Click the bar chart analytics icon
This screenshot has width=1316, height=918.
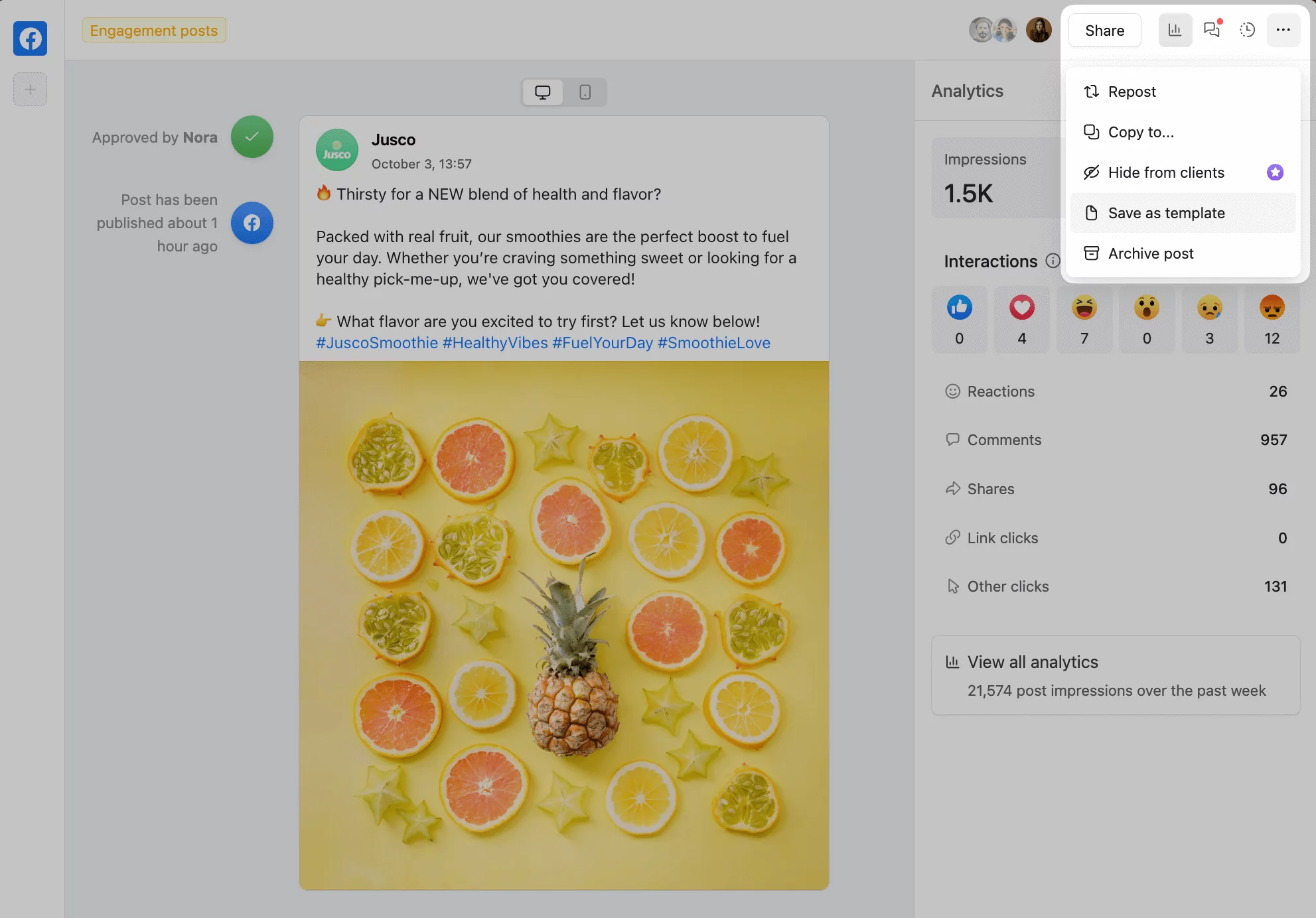click(x=1174, y=30)
